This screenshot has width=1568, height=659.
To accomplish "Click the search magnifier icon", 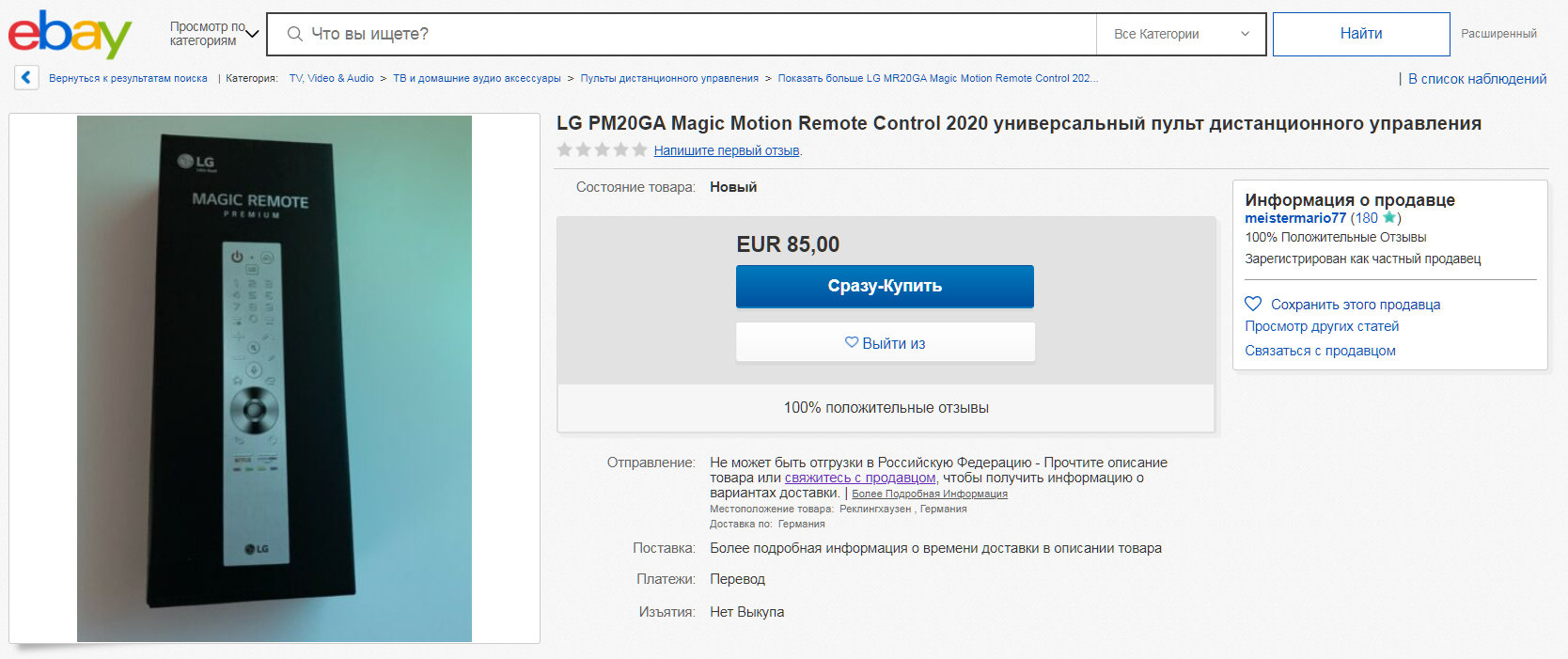I will (294, 34).
